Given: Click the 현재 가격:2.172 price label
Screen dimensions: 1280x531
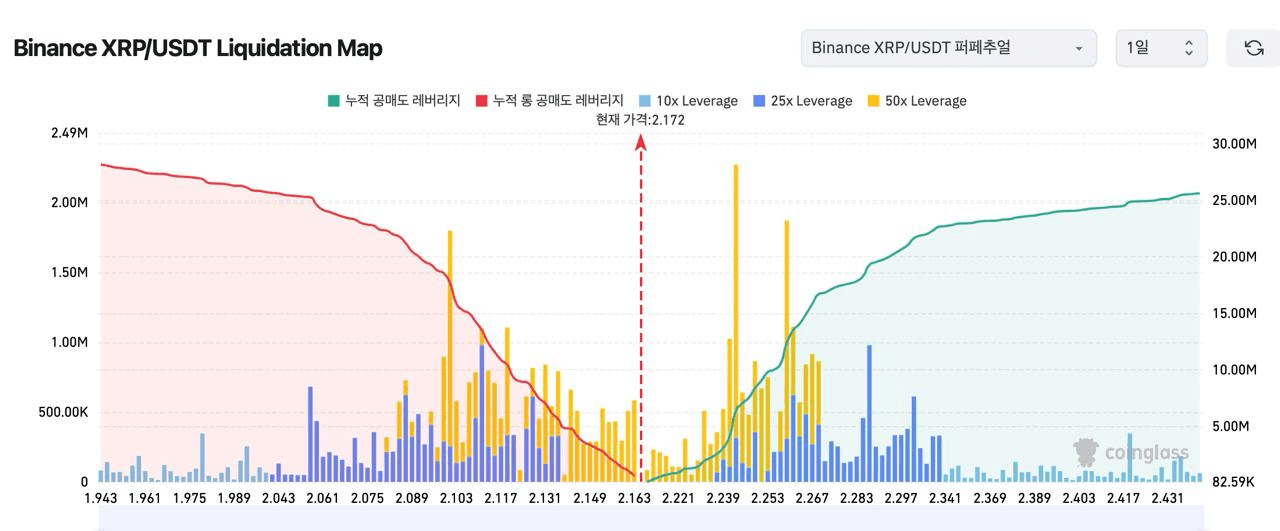Looking at the screenshot, I should [640, 120].
